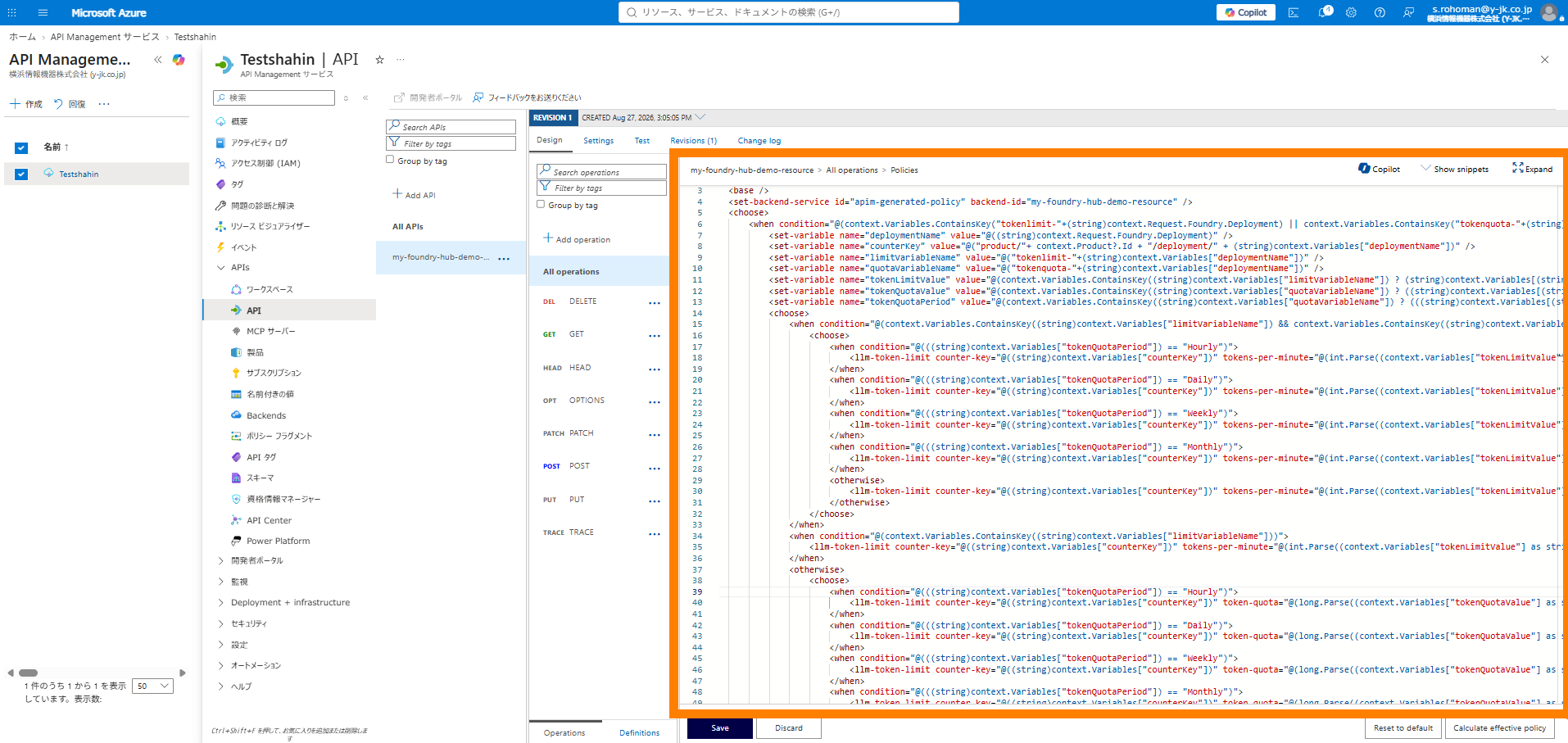Click the Discard button
Screen dimensions: 1568x743
tap(789, 727)
